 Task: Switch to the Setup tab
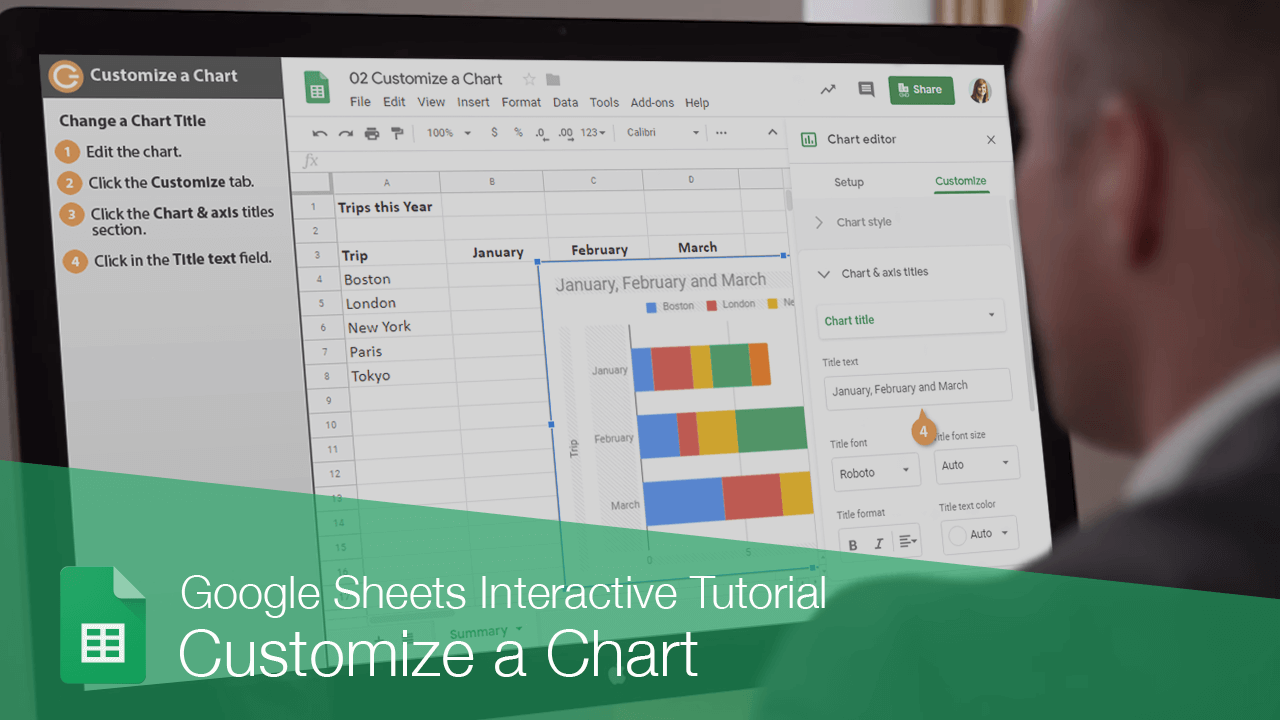tap(849, 182)
